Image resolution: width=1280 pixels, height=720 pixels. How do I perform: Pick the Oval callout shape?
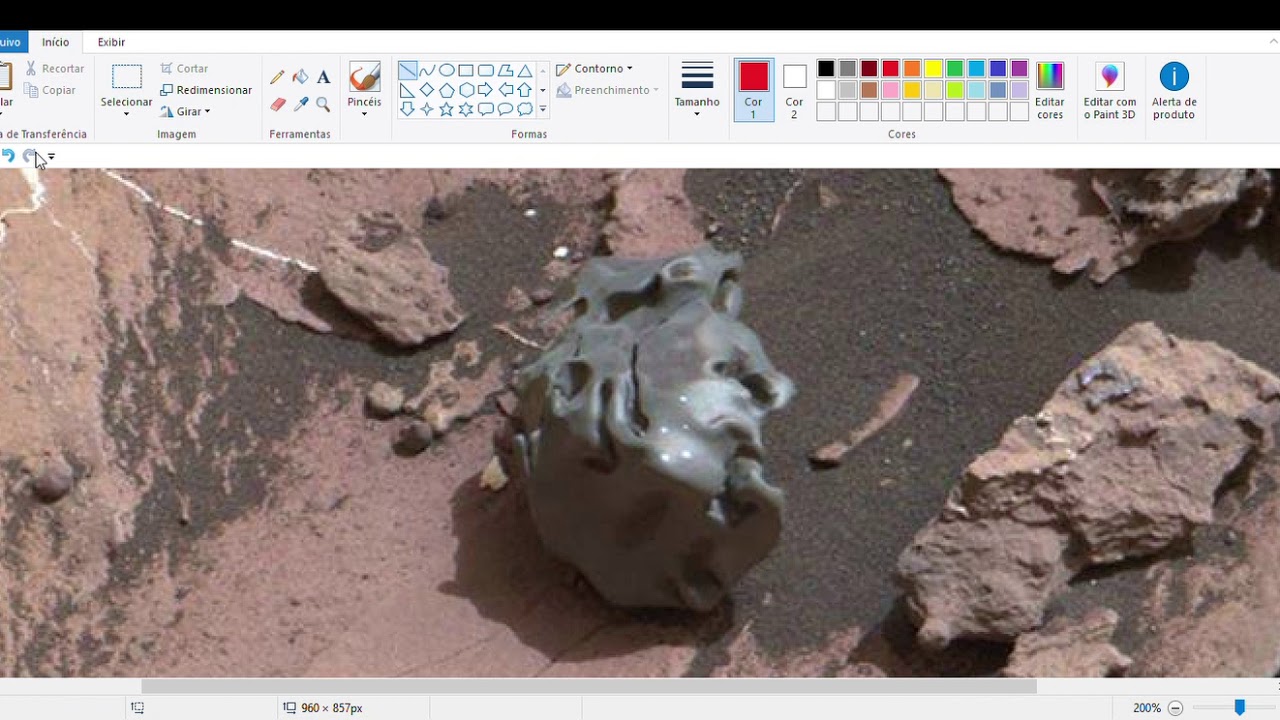tap(505, 109)
